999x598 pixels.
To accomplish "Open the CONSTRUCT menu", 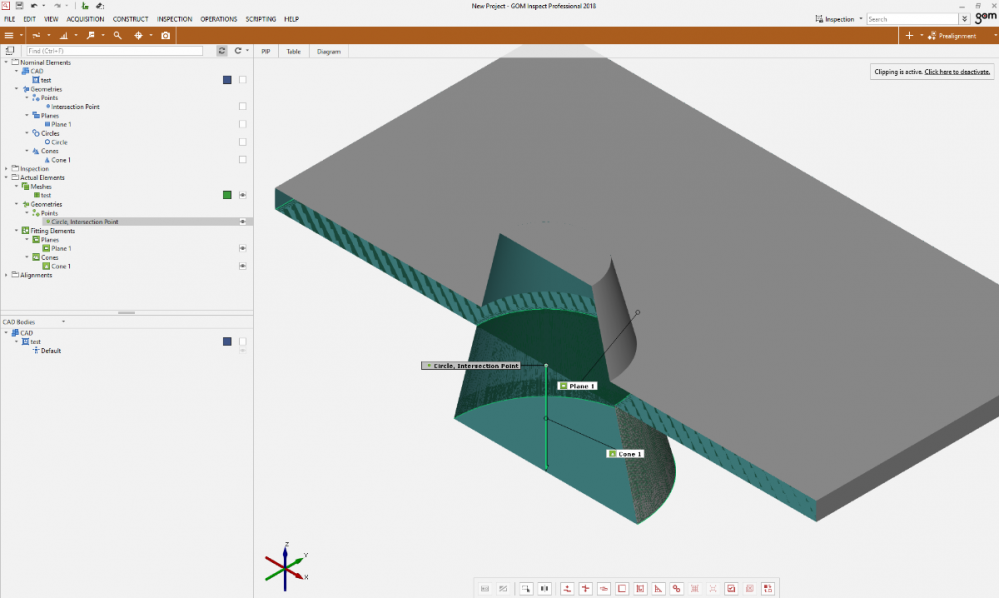I will point(131,19).
